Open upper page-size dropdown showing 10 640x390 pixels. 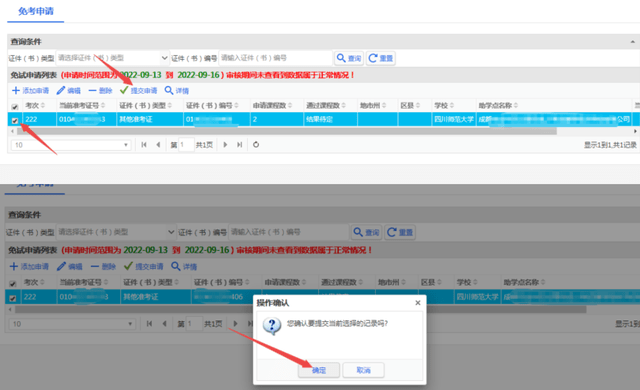[x=71, y=145]
